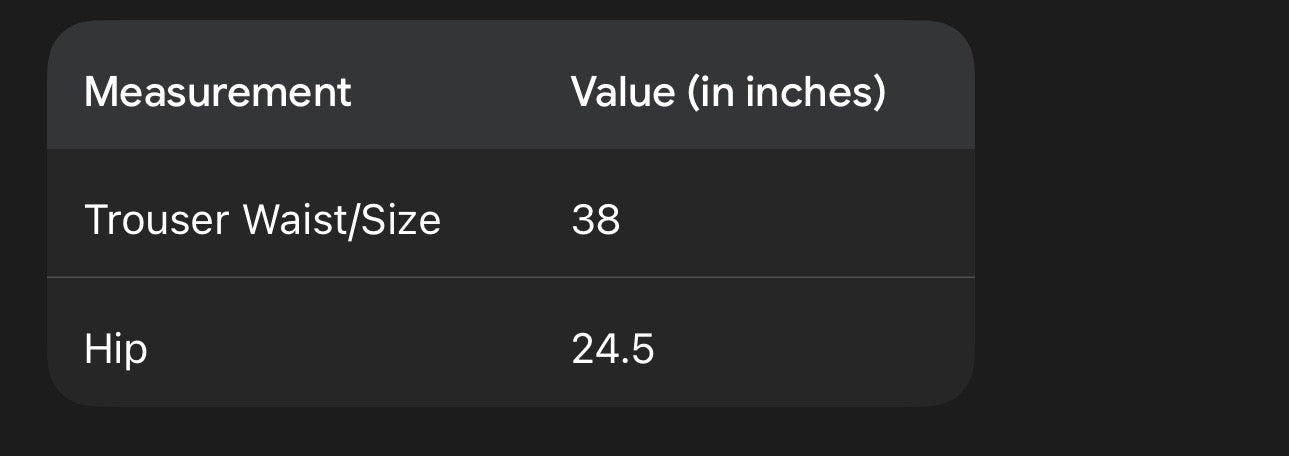
Task: Click the hip value "24.5"
Action: 612,349
